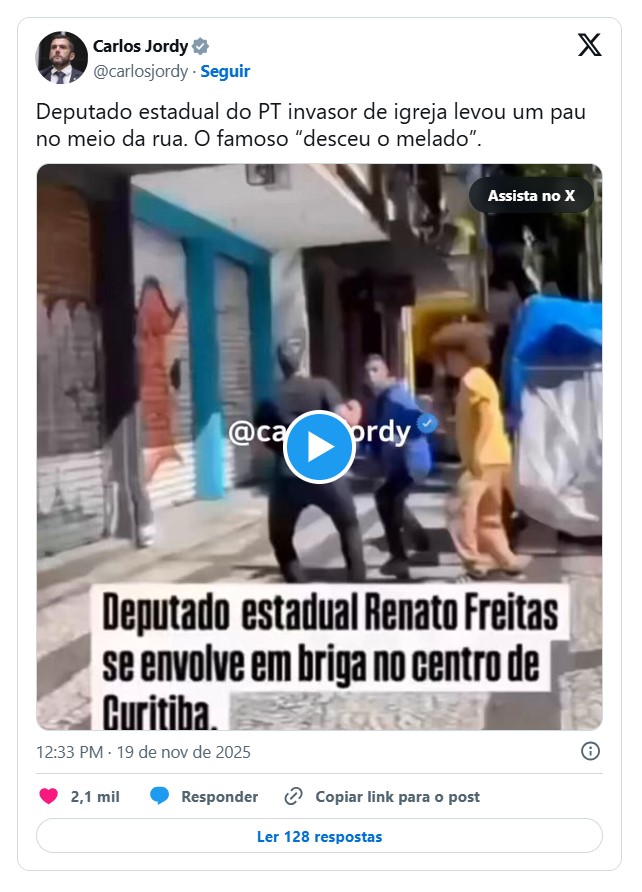Click the tweet text about Deputado estadual
The width and height of the screenshot is (642, 892).
(310, 125)
